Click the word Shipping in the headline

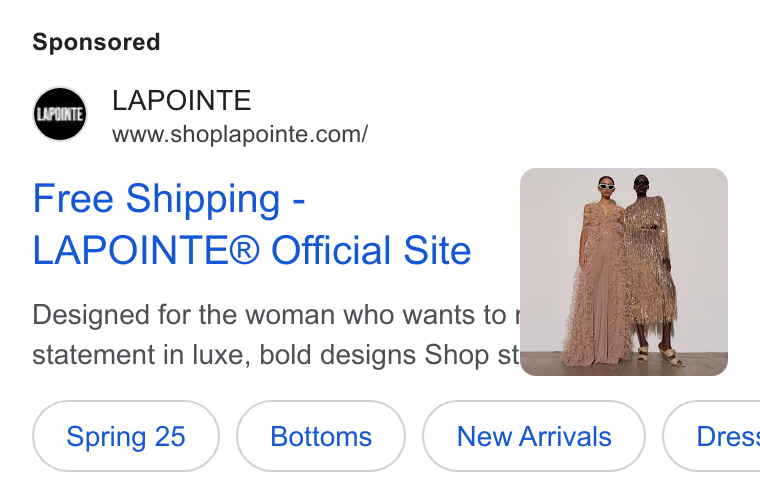(x=203, y=200)
